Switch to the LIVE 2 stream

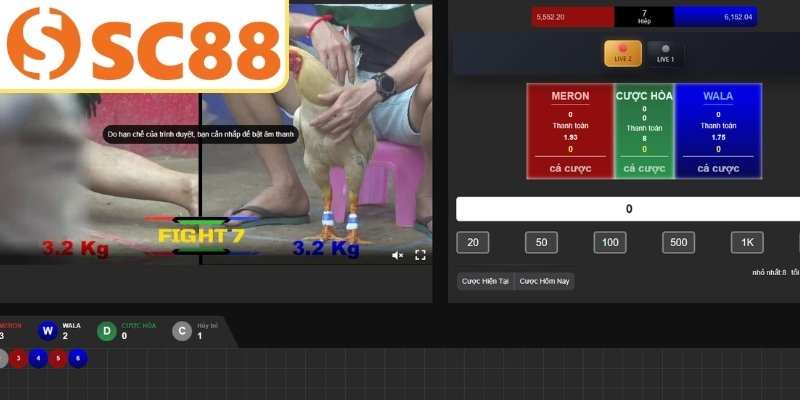coord(623,53)
